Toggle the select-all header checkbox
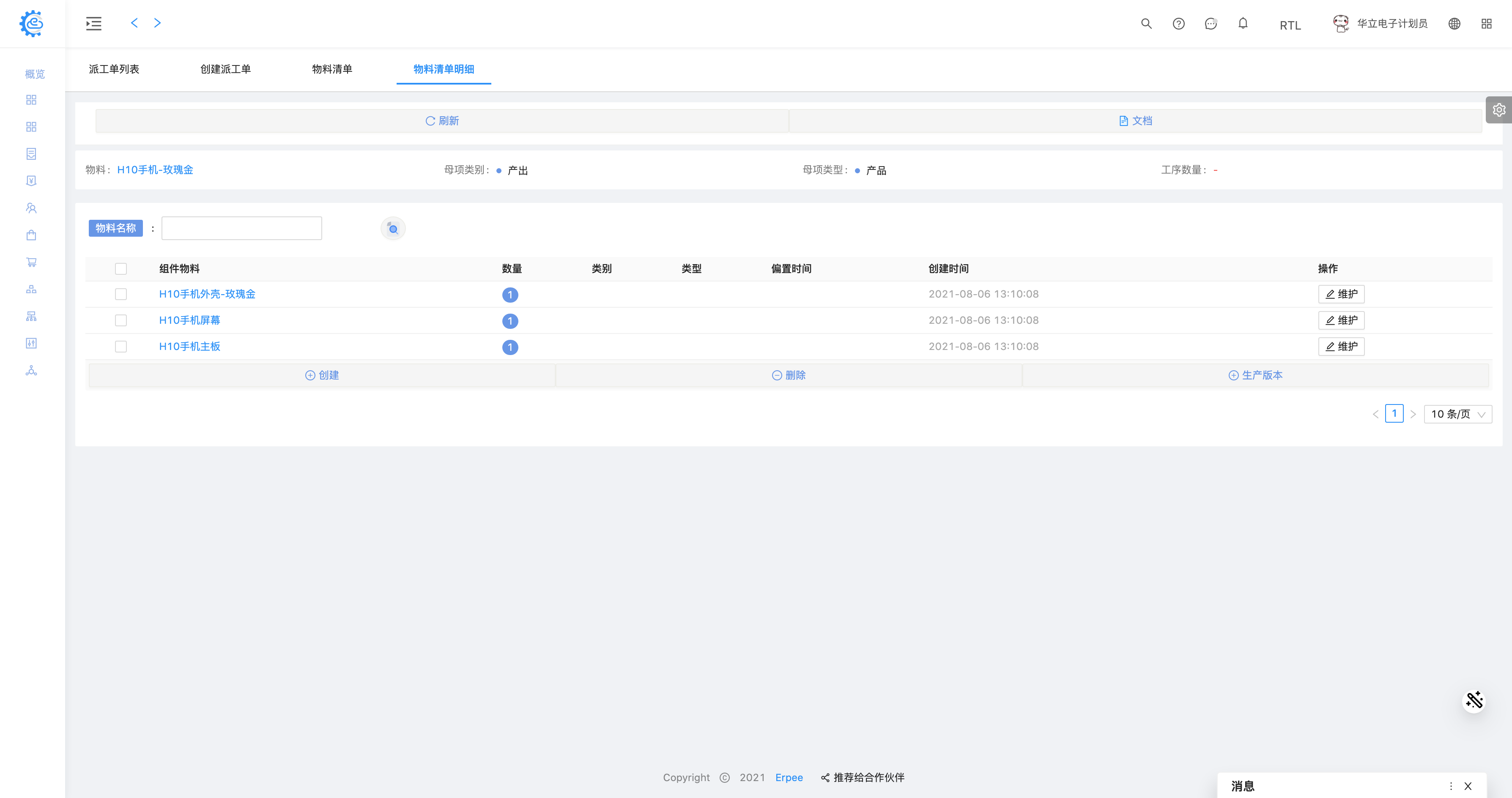 coord(121,269)
